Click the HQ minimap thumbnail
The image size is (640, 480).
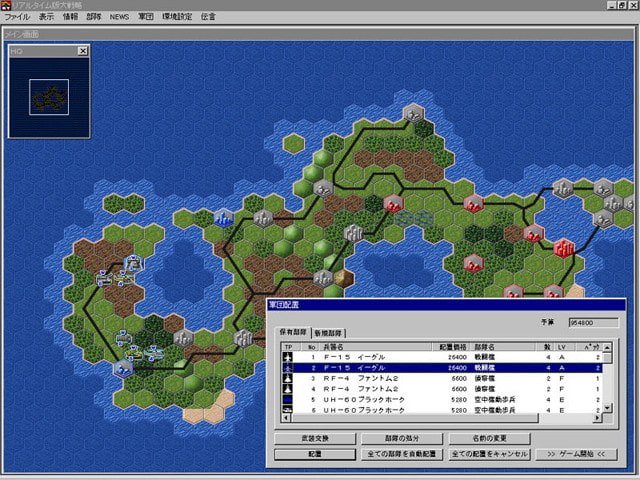click(x=48, y=97)
